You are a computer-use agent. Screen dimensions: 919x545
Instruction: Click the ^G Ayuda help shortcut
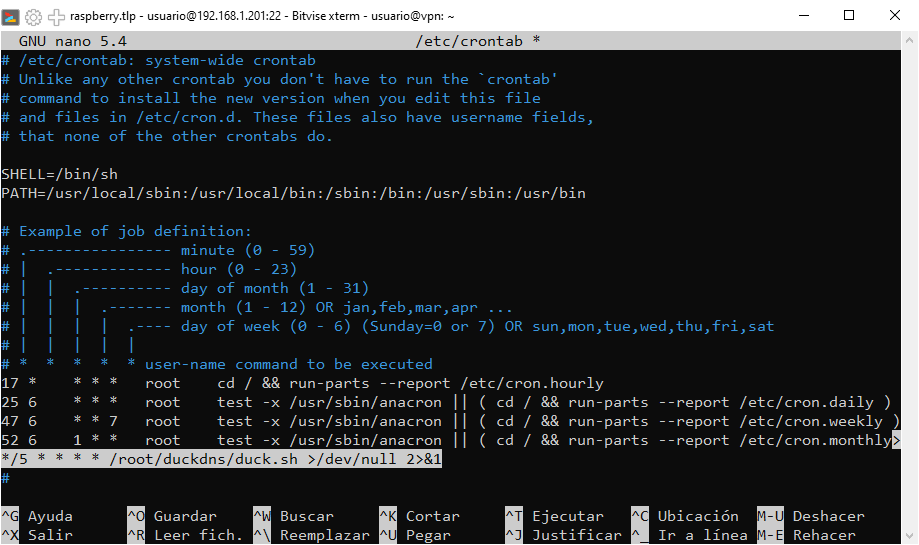(x=37, y=516)
